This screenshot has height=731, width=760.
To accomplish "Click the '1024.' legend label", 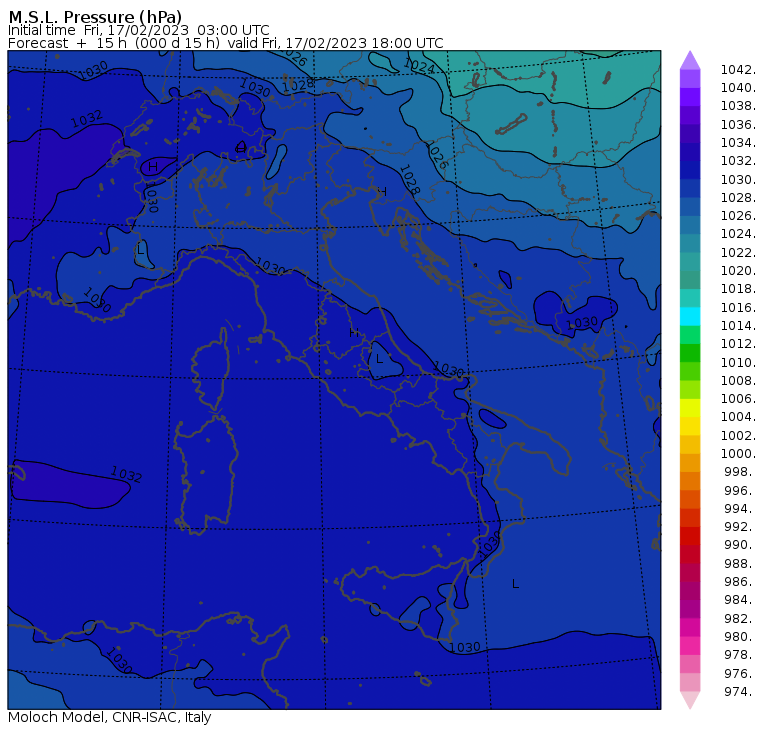I will (738, 234).
